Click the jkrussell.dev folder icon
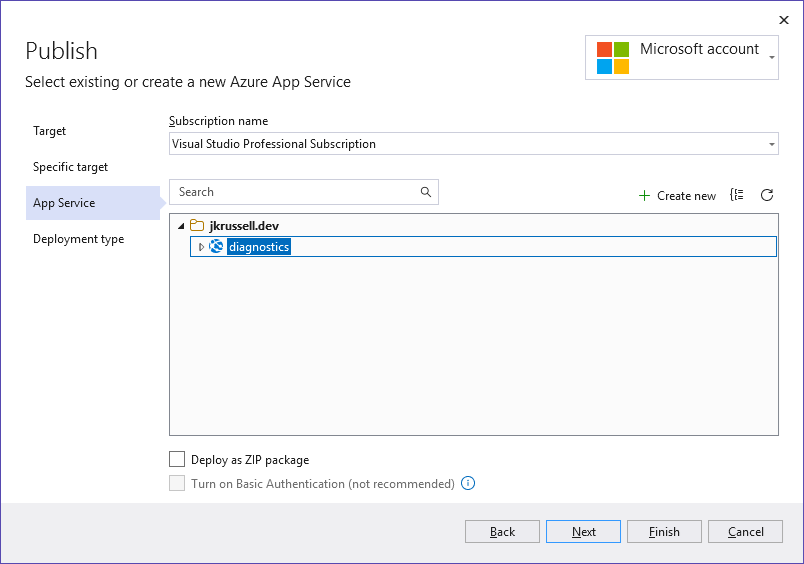The width and height of the screenshot is (804, 564). [x=197, y=225]
